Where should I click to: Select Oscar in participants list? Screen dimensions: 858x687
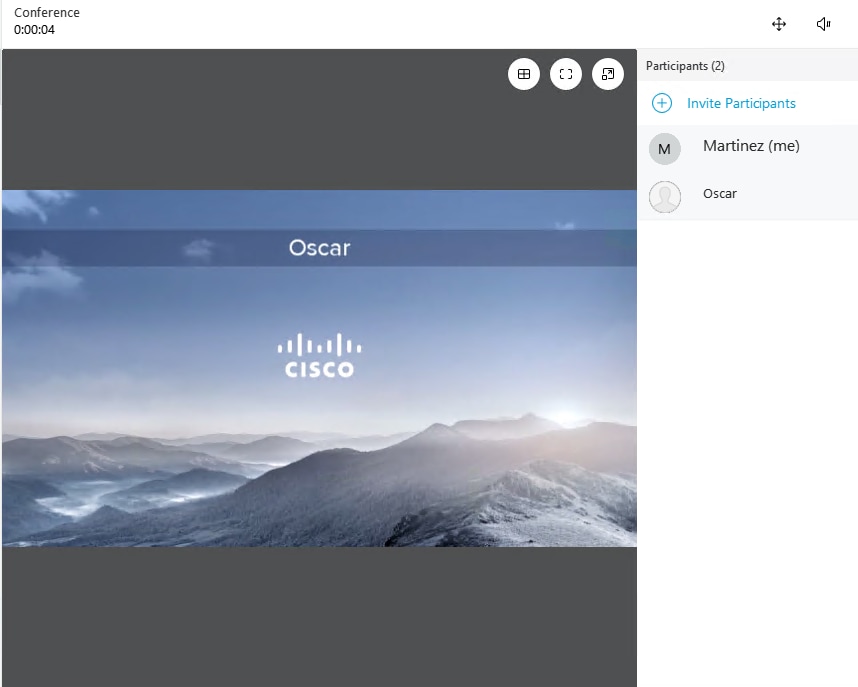coord(748,197)
